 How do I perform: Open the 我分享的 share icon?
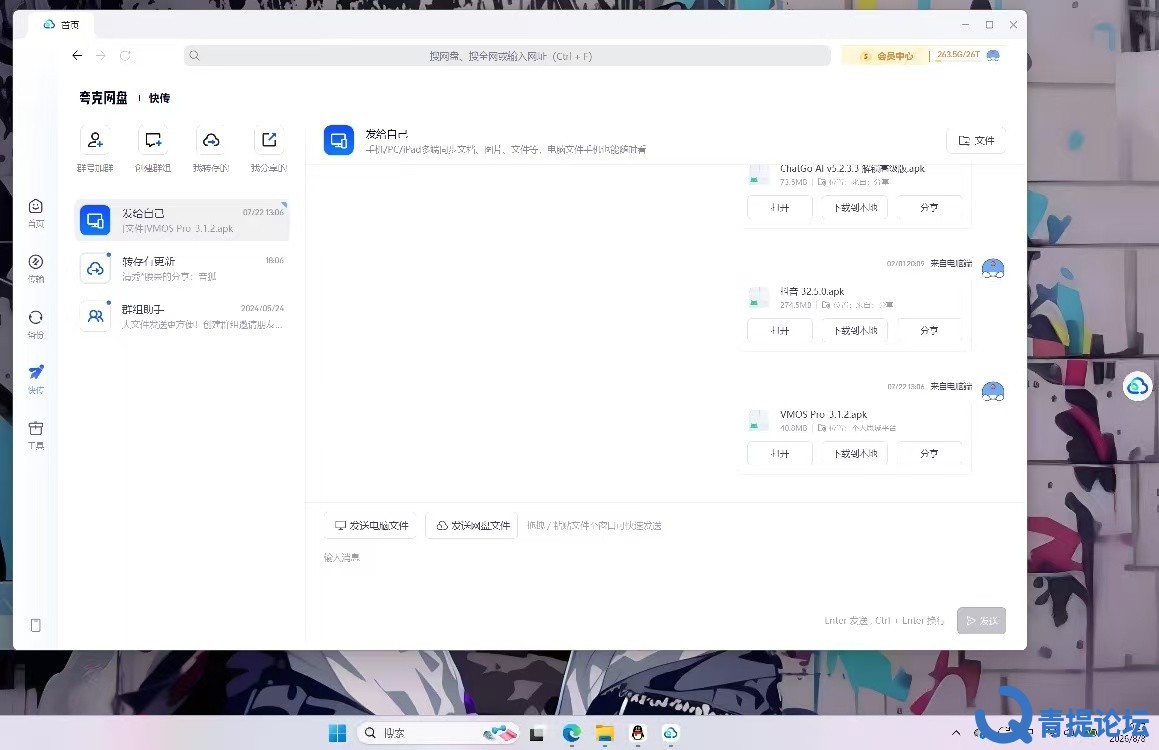[x=269, y=140]
